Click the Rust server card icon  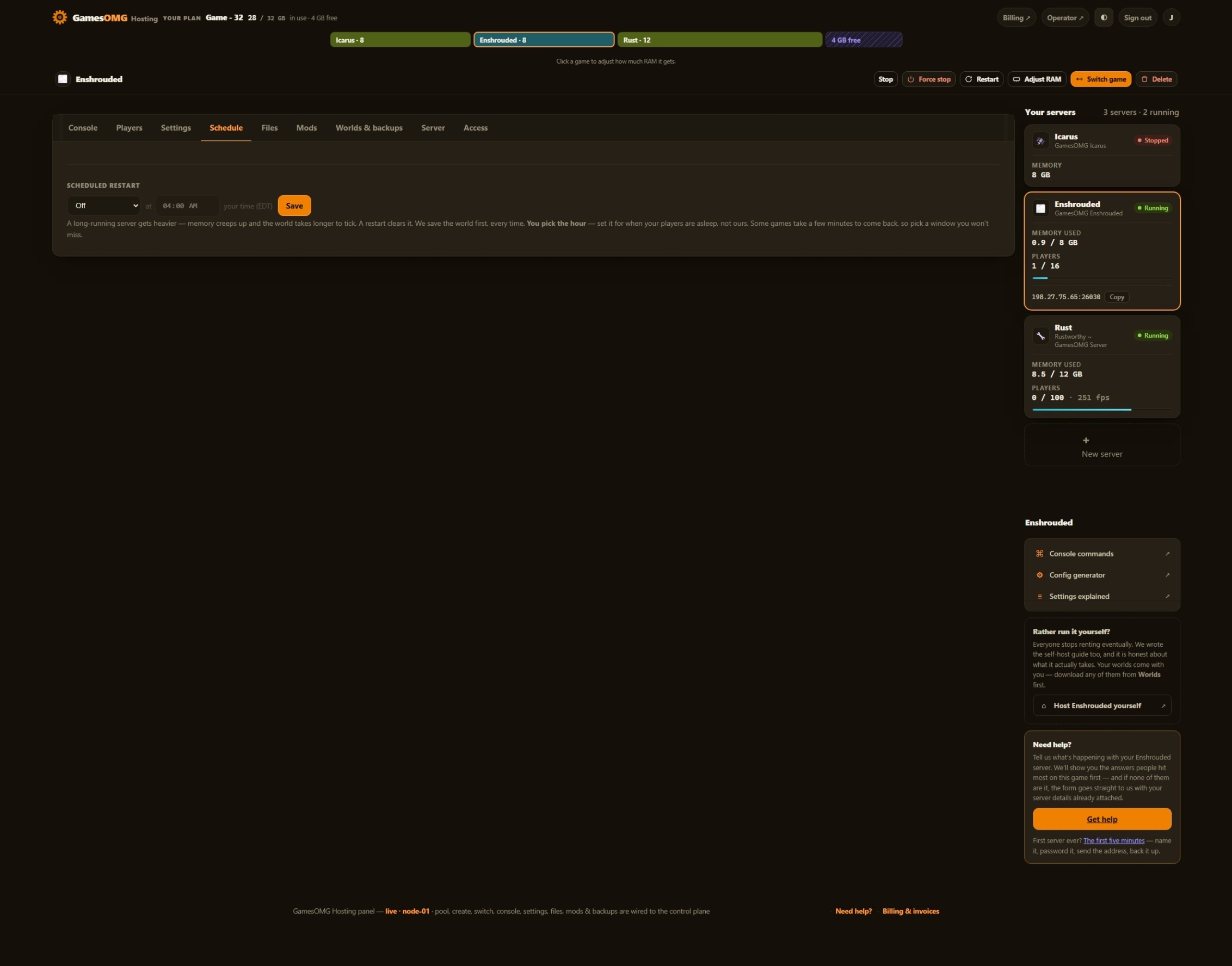click(1040, 336)
